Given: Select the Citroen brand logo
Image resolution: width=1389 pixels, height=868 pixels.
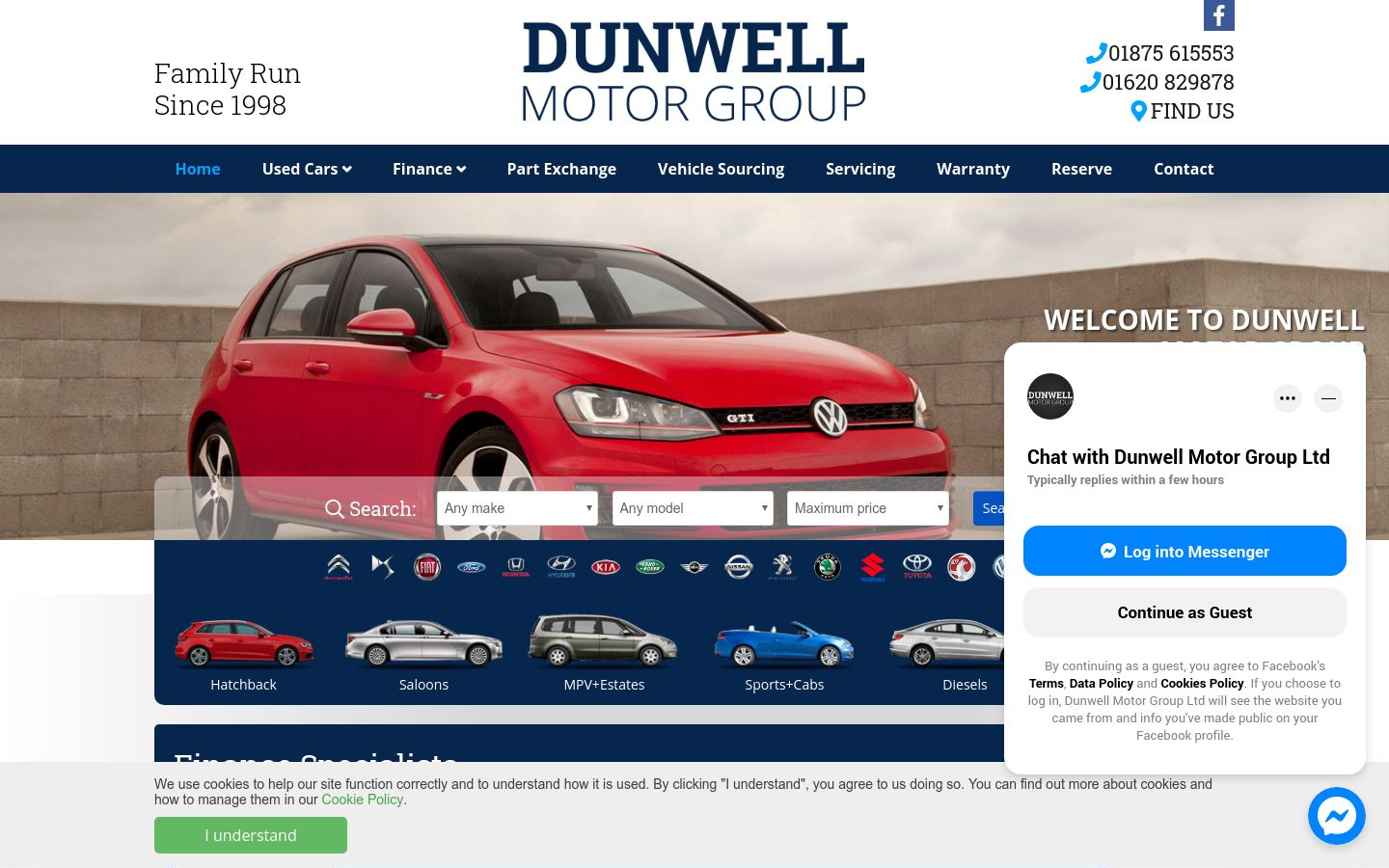Looking at the screenshot, I should click(339, 567).
